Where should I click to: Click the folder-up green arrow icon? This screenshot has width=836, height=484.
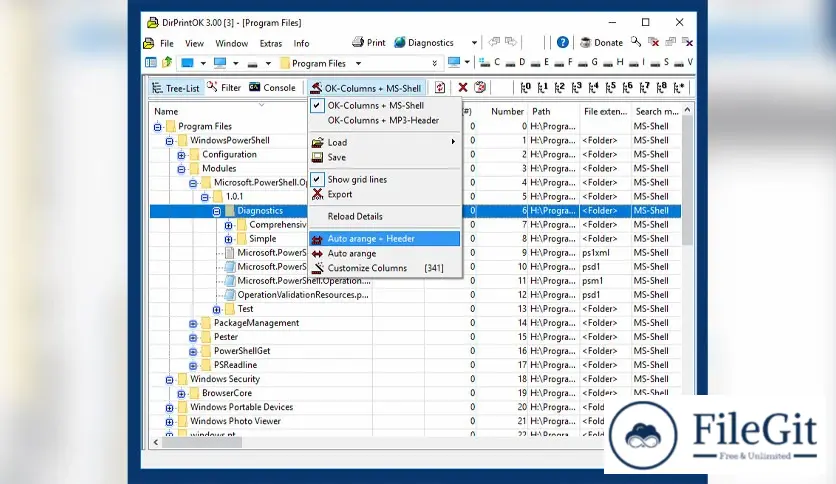(x=167, y=62)
